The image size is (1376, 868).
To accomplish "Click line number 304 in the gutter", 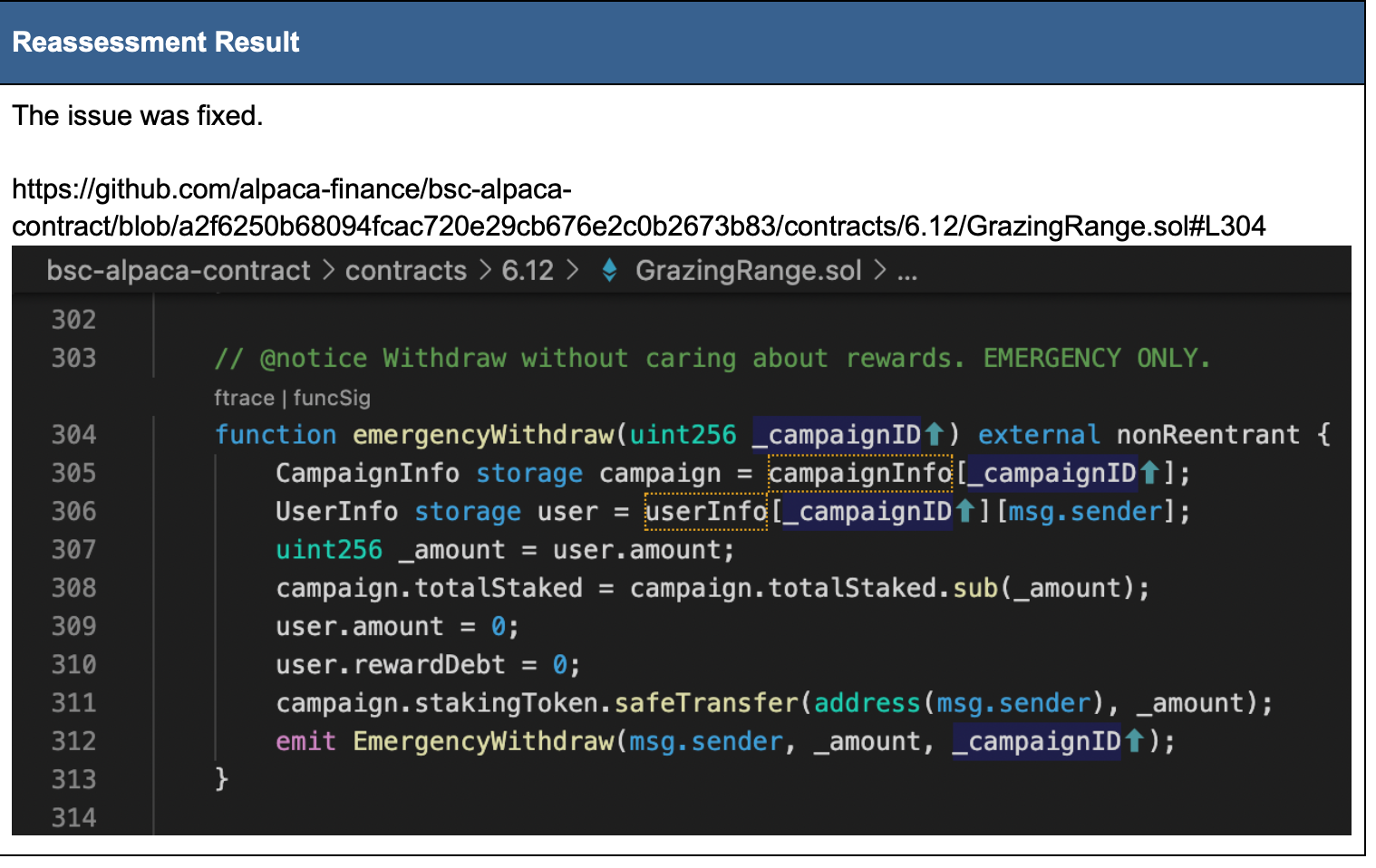I will point(73,435).
